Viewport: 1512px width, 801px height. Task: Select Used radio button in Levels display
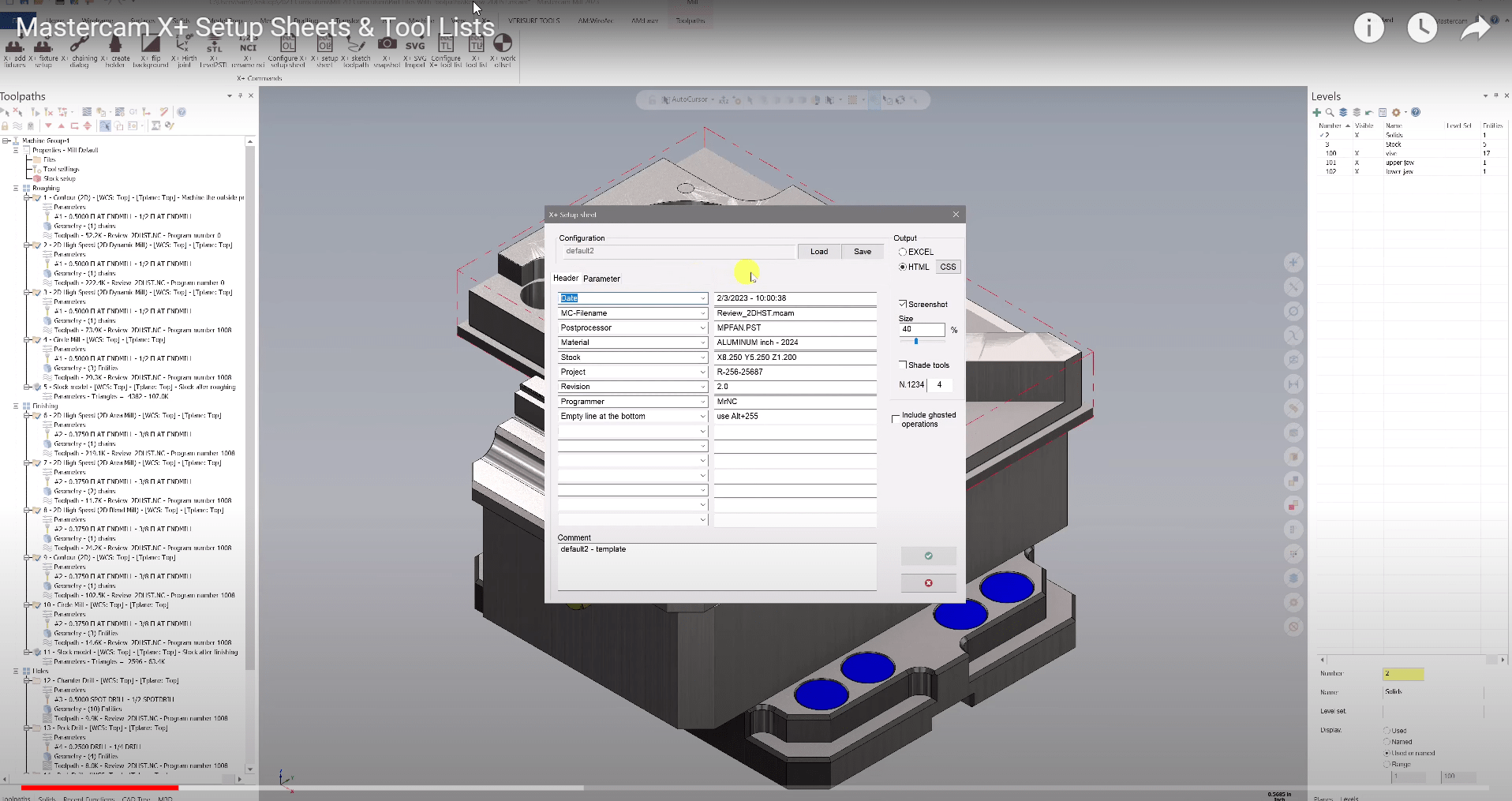1387,731
